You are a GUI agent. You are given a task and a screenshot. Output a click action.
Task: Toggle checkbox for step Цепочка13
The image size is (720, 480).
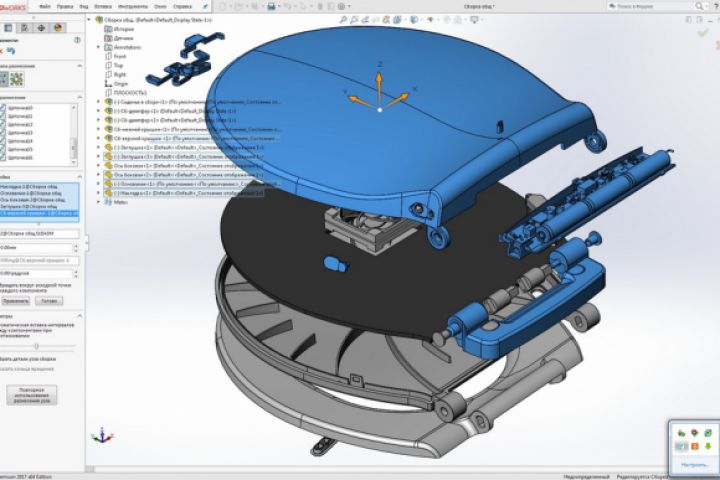[2, 133]
